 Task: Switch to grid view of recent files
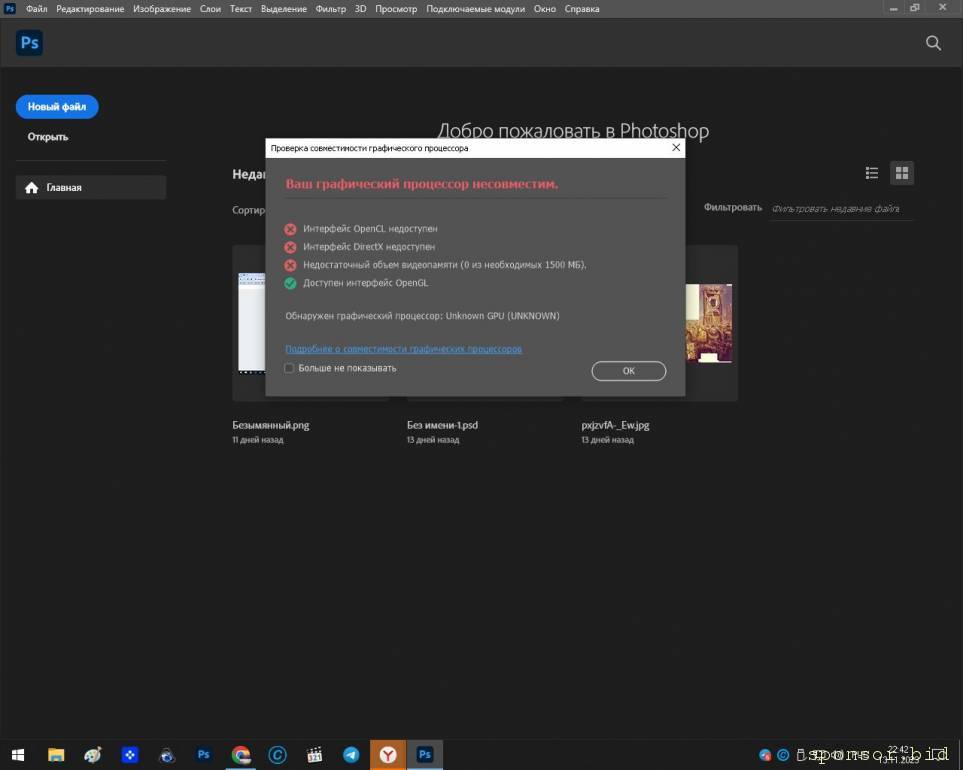point(902,173)
